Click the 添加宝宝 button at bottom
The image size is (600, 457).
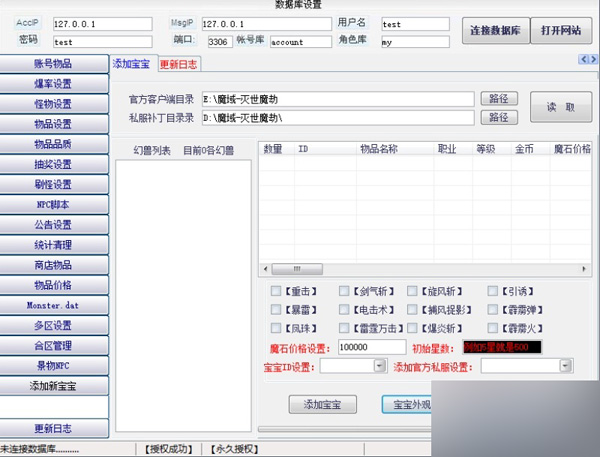click(322, 405)
